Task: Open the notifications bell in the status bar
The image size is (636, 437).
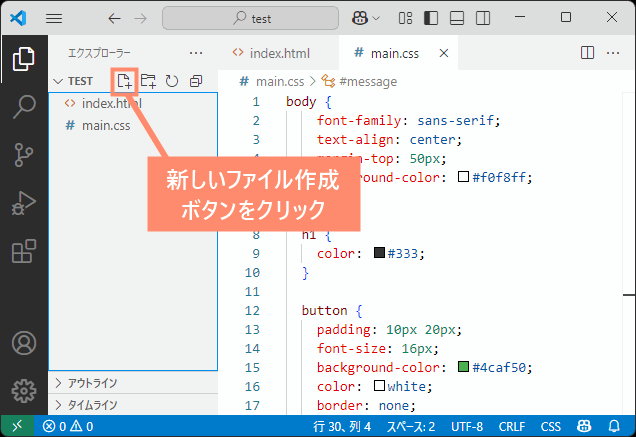Action: [x=614, y=426]
